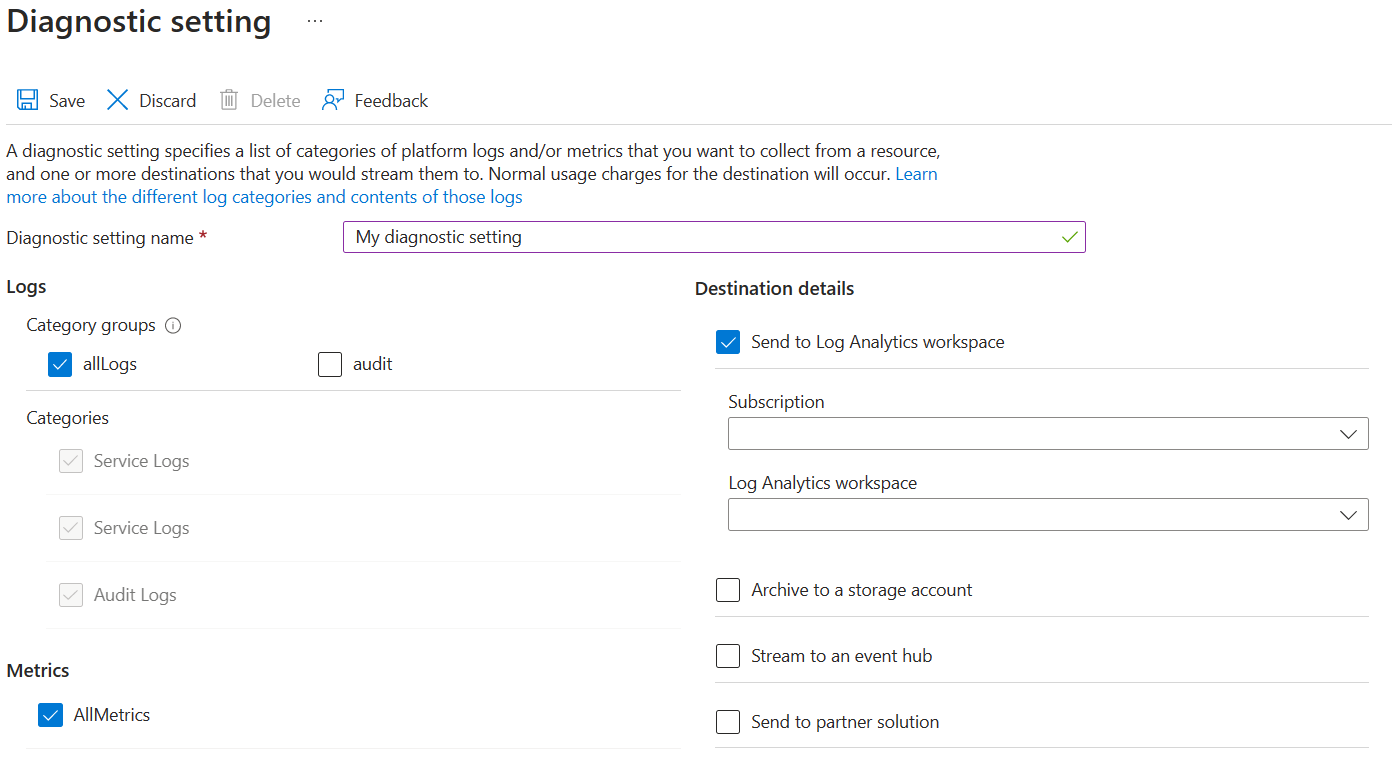
Task: Enable Archive to a storage account
Action: click(x=728, y=590)
